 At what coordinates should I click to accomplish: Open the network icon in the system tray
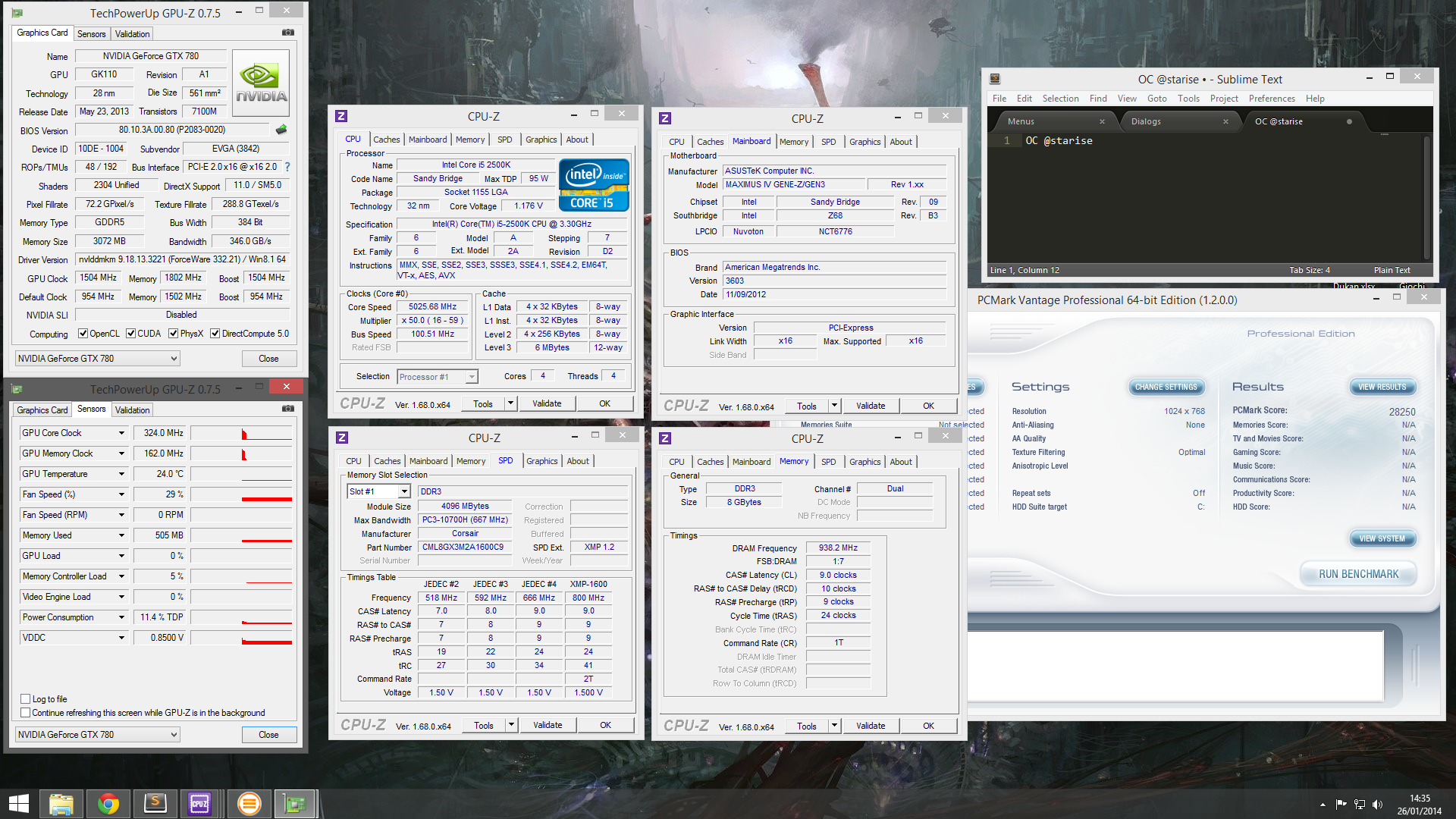[x=1359, y=805]
